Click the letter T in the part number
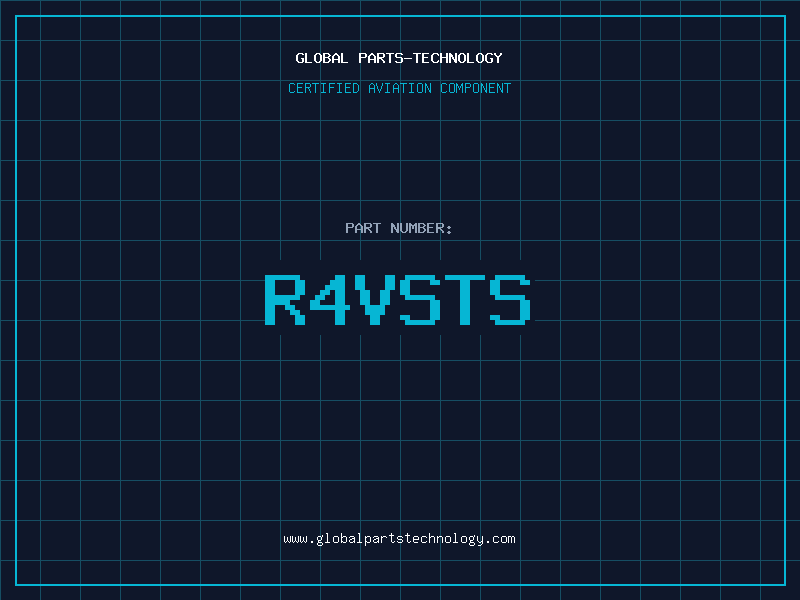 [x=465, y=299]
